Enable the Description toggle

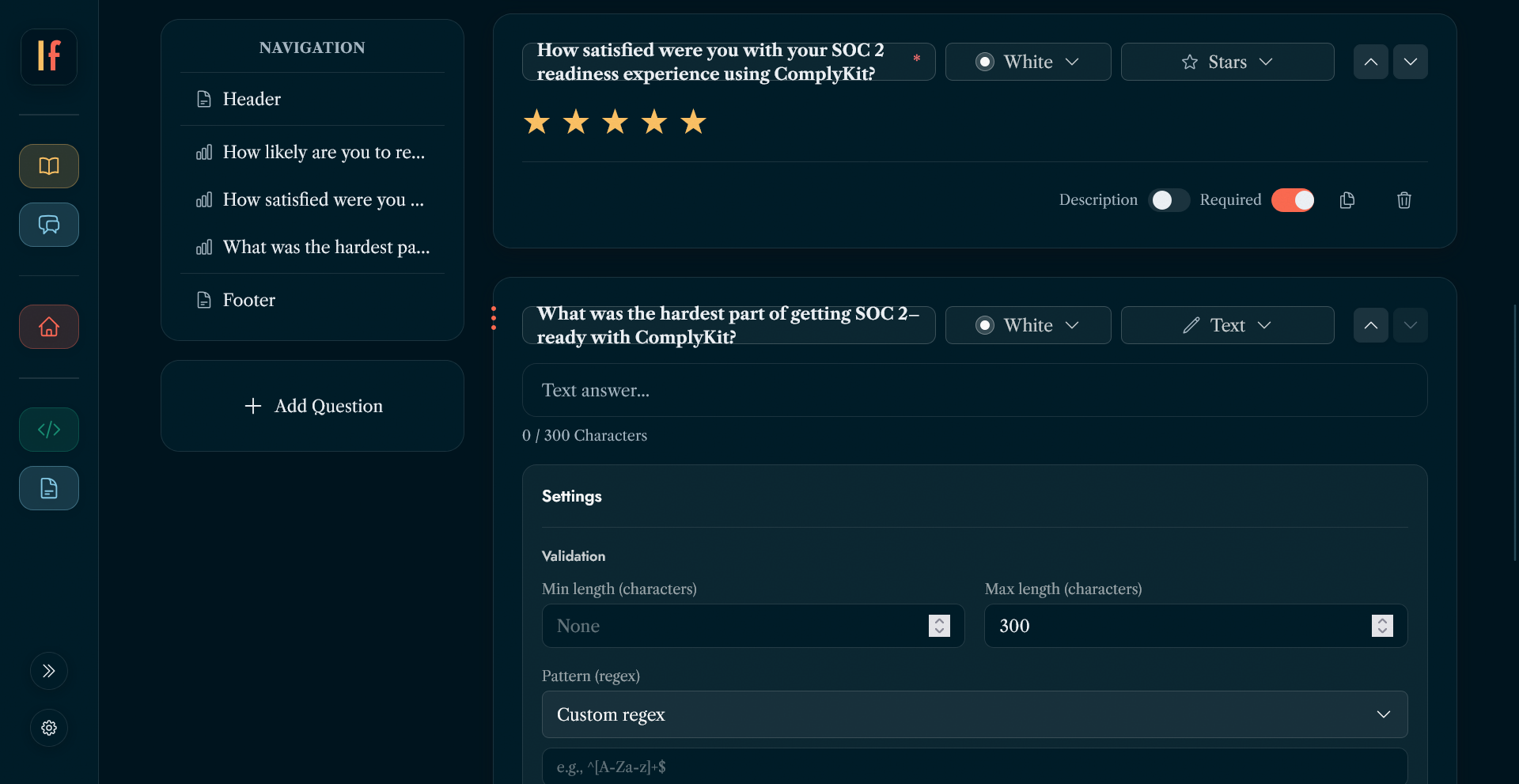pos(1169,200)
